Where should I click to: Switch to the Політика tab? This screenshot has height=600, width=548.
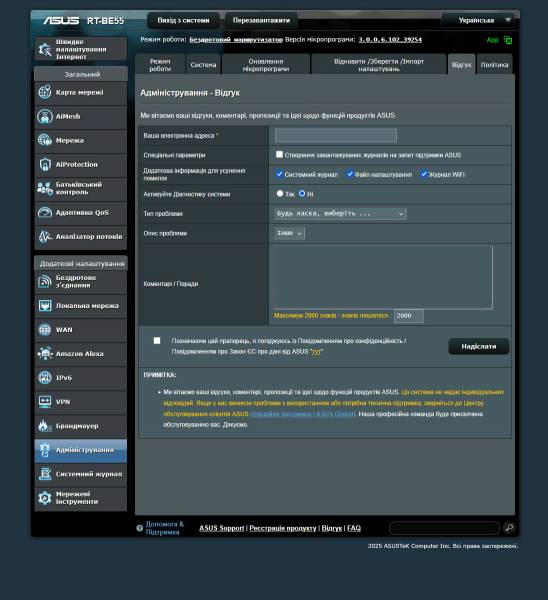point(494,65)
